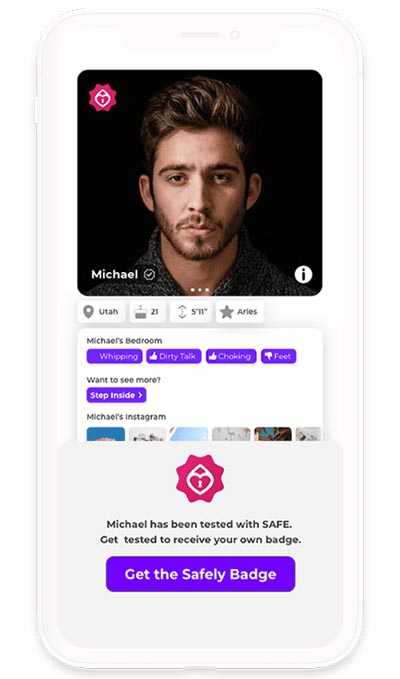
Task: Open the second Instagram photo thumbnail
Action: point(148,434)
